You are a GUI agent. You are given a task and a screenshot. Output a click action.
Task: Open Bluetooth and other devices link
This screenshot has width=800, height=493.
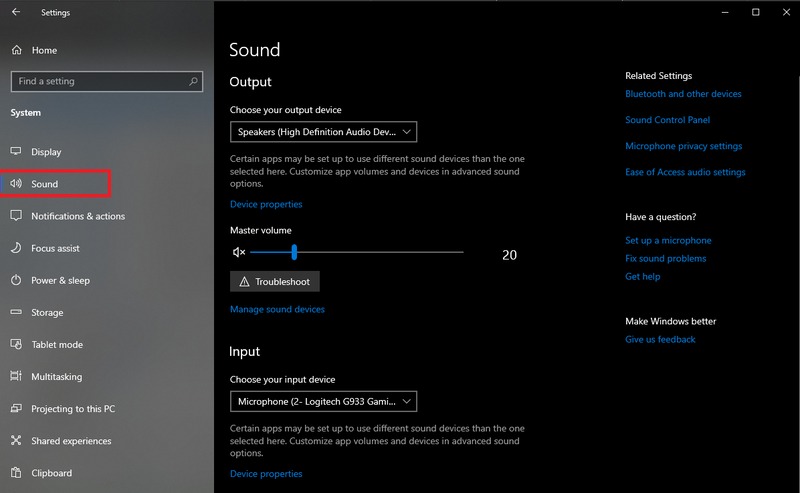pyautogui.click(x=683, y=94)
